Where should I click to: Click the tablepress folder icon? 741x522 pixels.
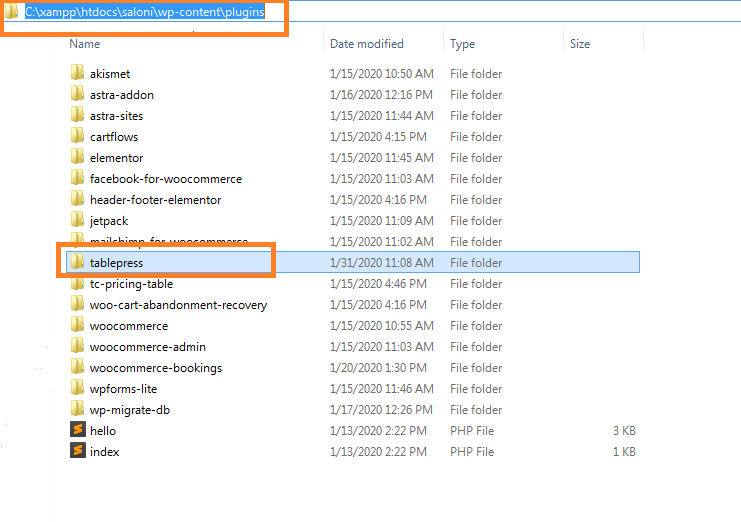point(78,262)
